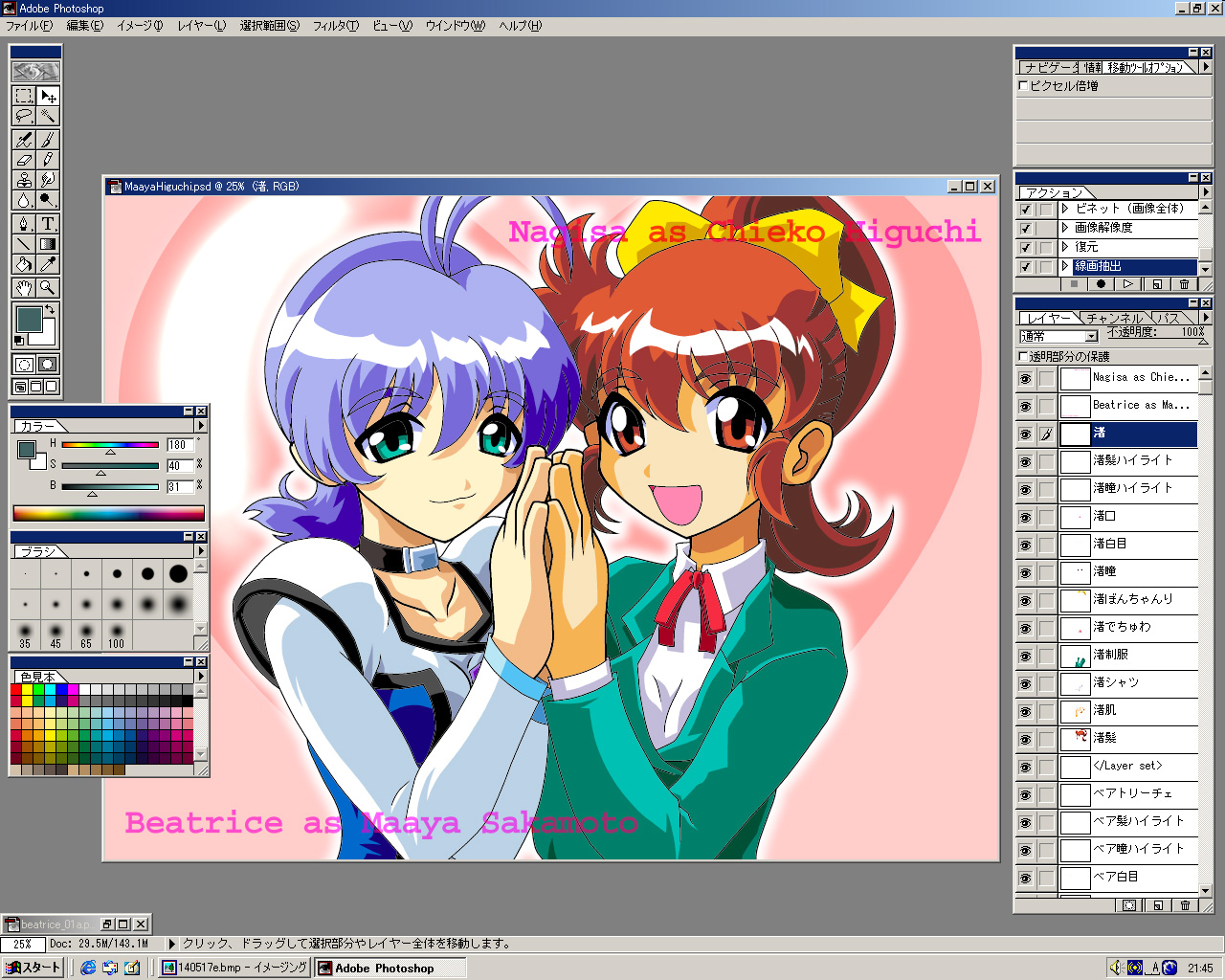Select the Rubber Stamp tool
Screen dimensions: 1225x980
click(x=24, y=180)
